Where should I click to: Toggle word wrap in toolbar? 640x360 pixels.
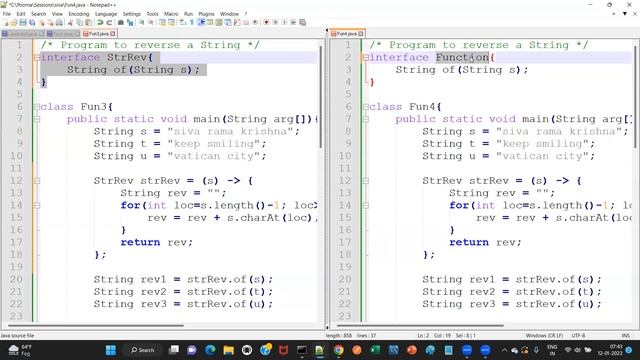(x=182, y=22)
